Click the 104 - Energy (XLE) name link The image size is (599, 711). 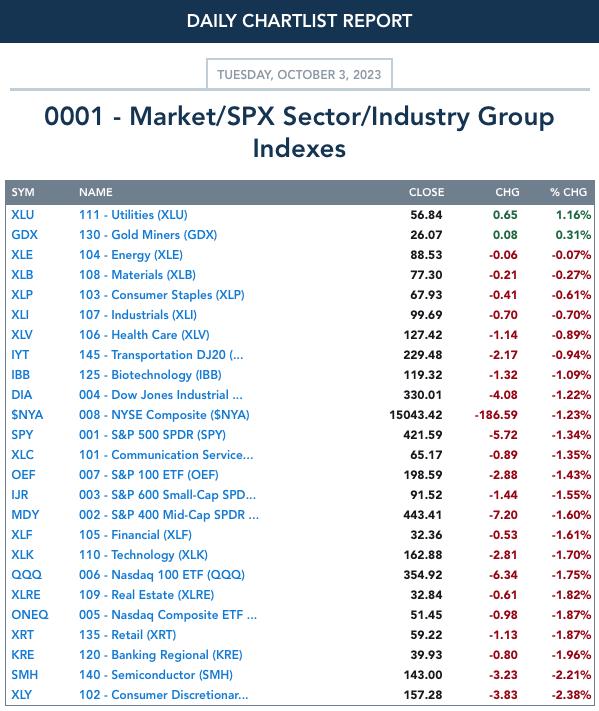coord(131,254)
